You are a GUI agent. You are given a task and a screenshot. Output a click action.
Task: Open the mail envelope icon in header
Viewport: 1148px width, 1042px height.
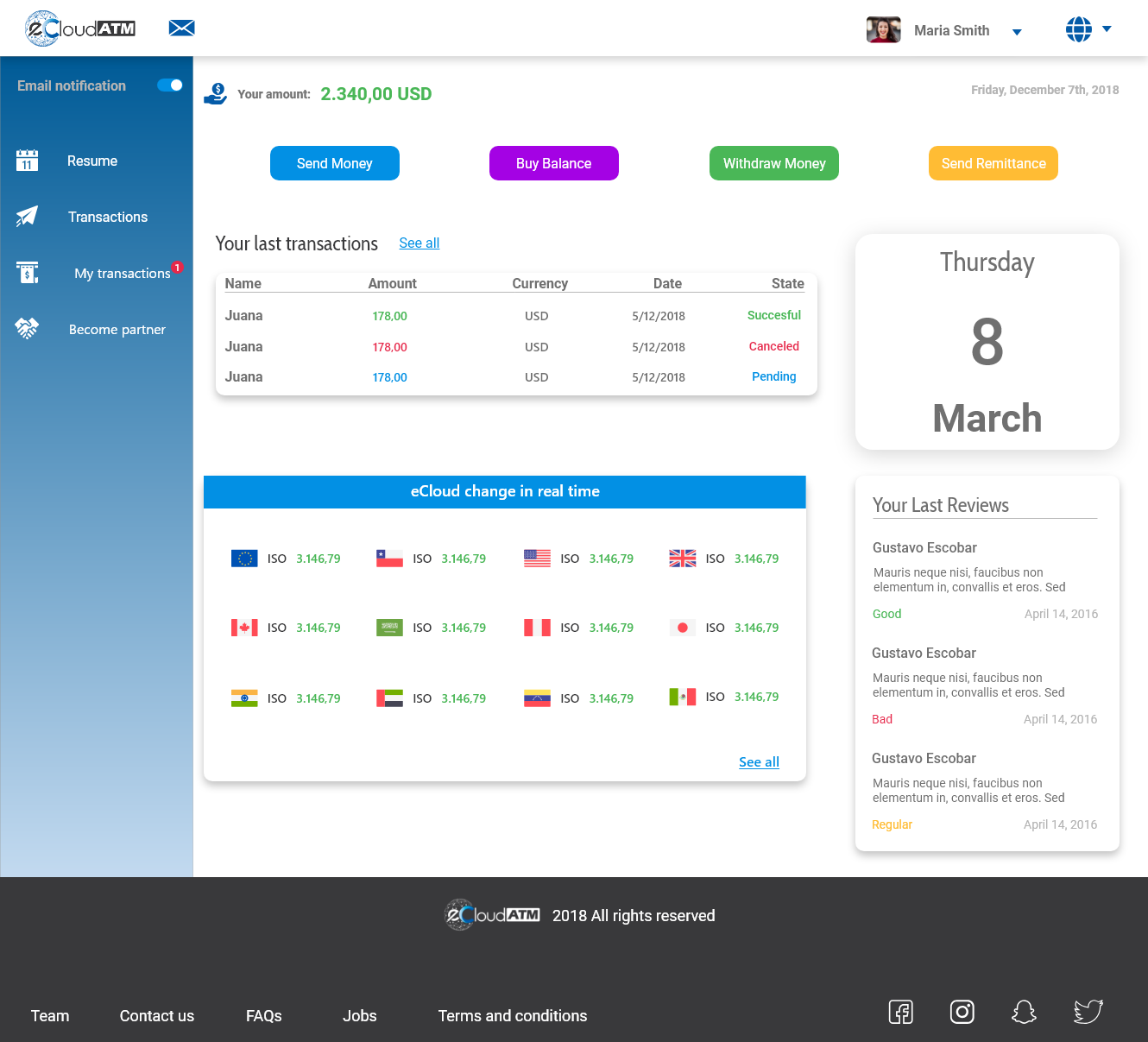click(x=181, y=28)
